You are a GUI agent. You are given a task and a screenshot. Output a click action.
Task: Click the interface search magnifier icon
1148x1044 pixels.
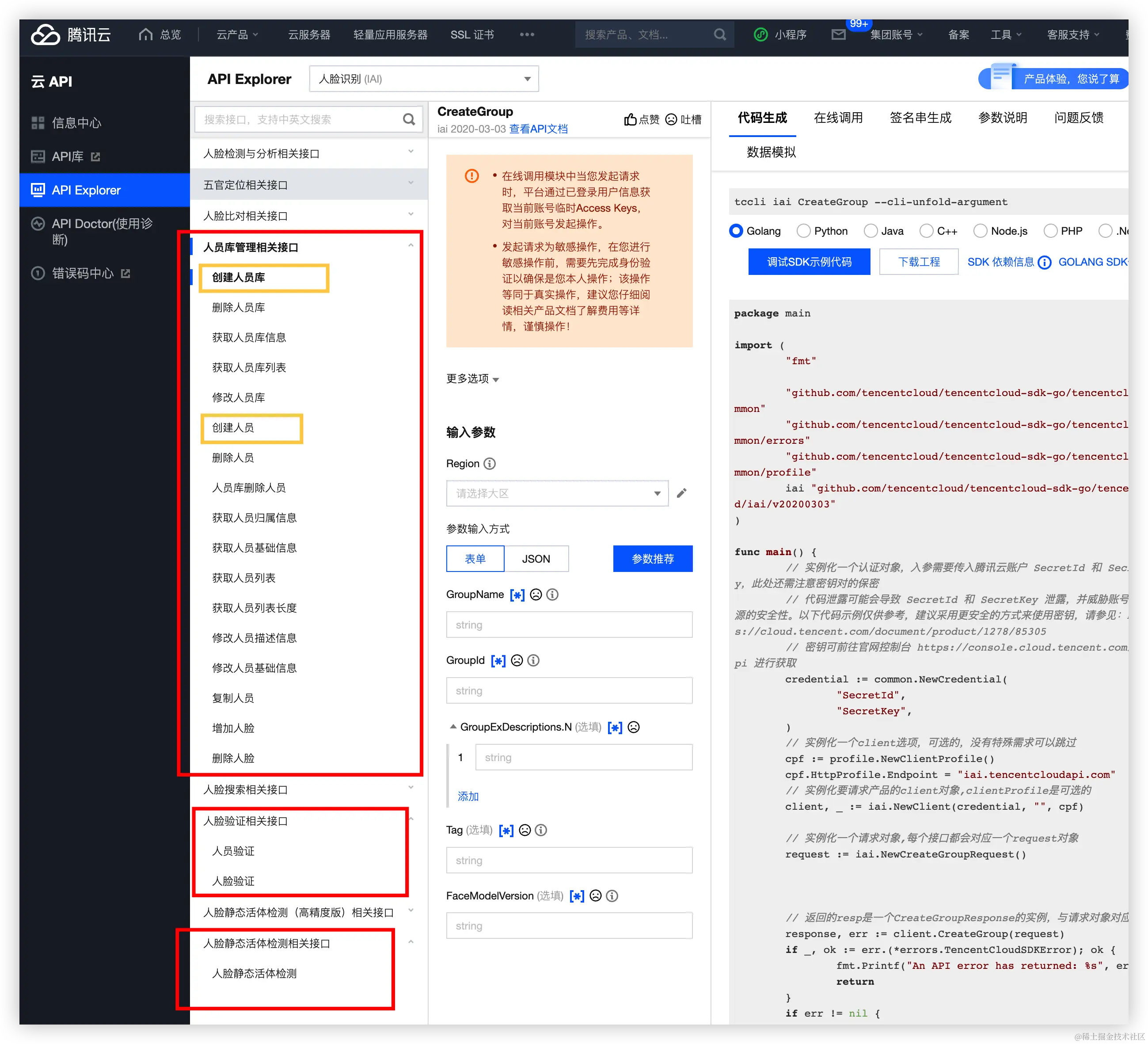(x=409, y=120)
